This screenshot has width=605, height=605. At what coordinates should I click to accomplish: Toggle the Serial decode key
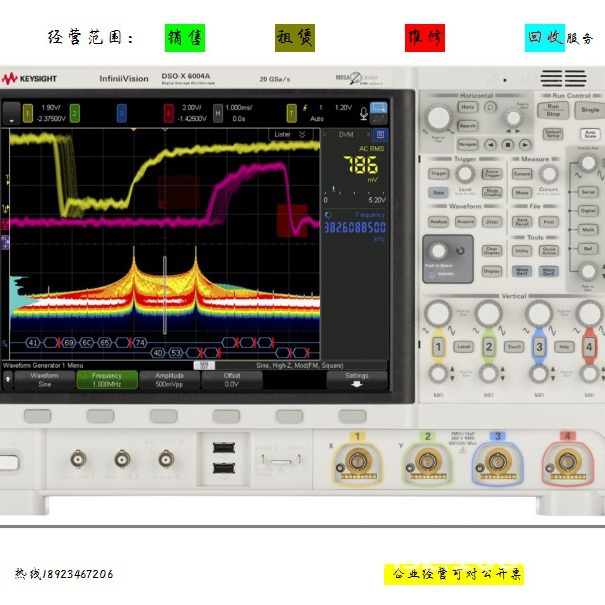point(588,192)
